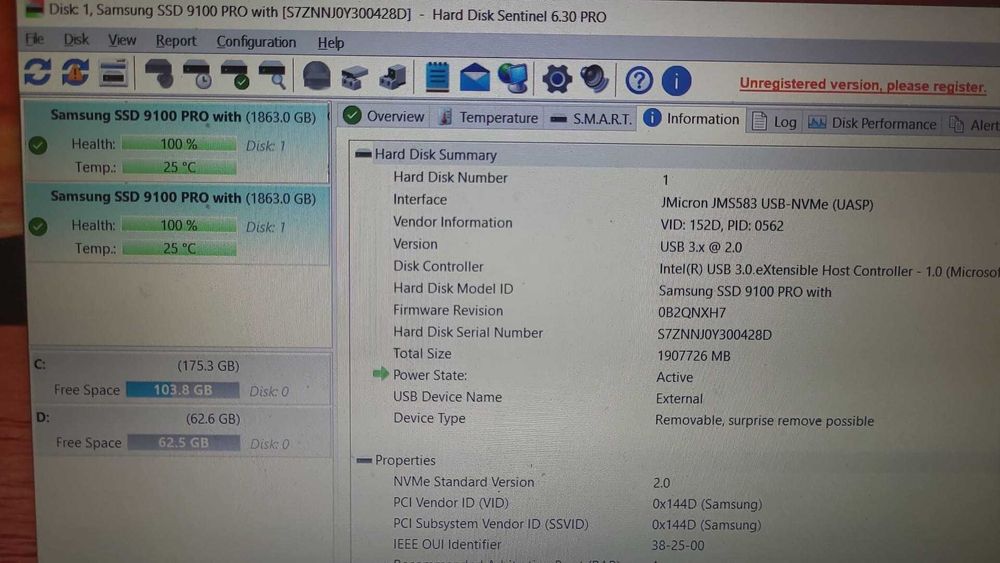Switch to the Temperature tab

(x=489, y=117)
